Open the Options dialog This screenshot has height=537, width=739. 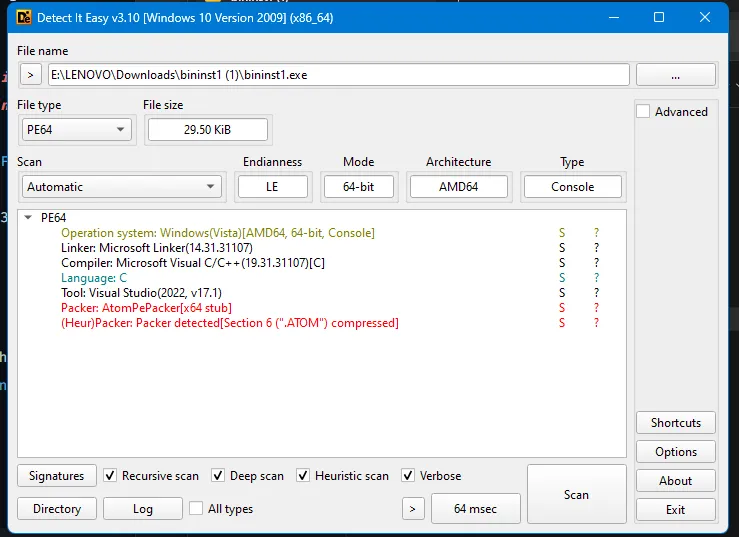[676, 452]
